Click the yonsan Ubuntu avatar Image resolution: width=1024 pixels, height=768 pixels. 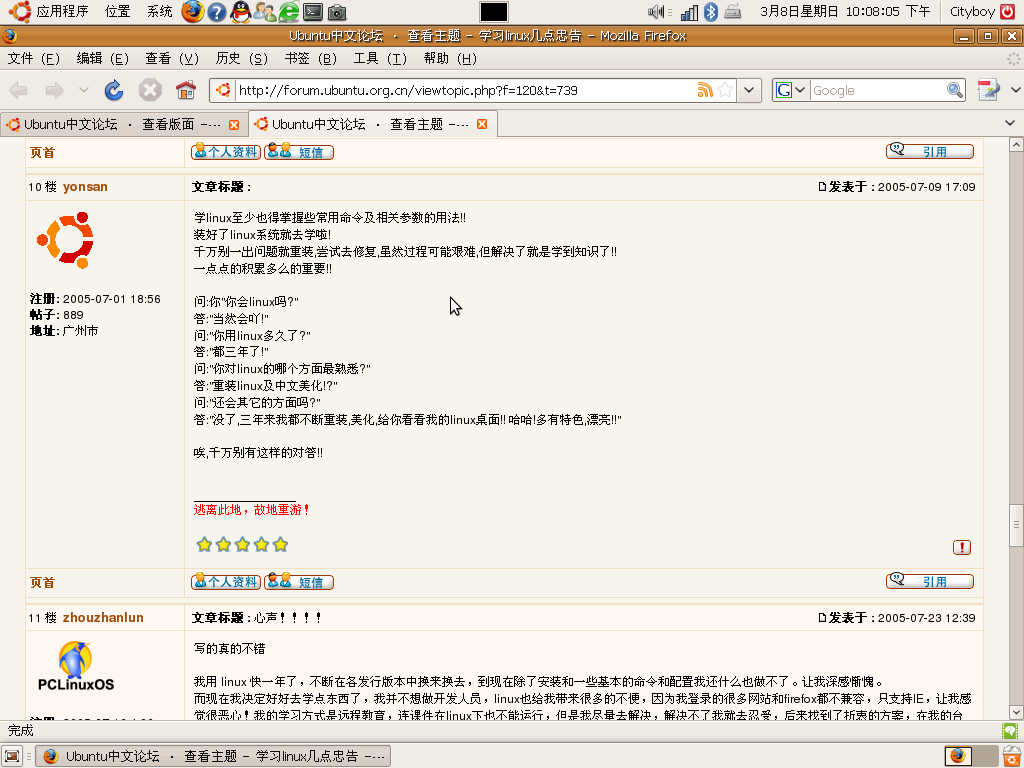(65, 240)
